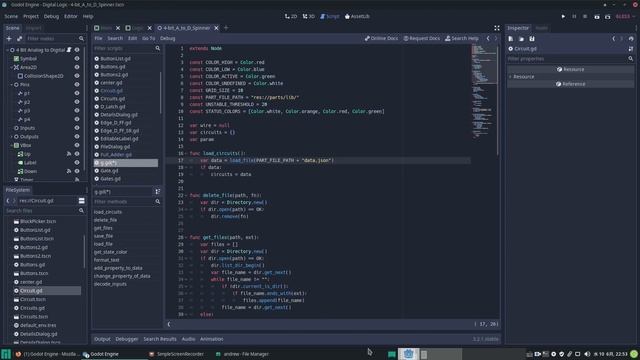Viewport: 640px width, 360px height.
Task: Go to previous object in Inspector history
Action: pos(613,39)
